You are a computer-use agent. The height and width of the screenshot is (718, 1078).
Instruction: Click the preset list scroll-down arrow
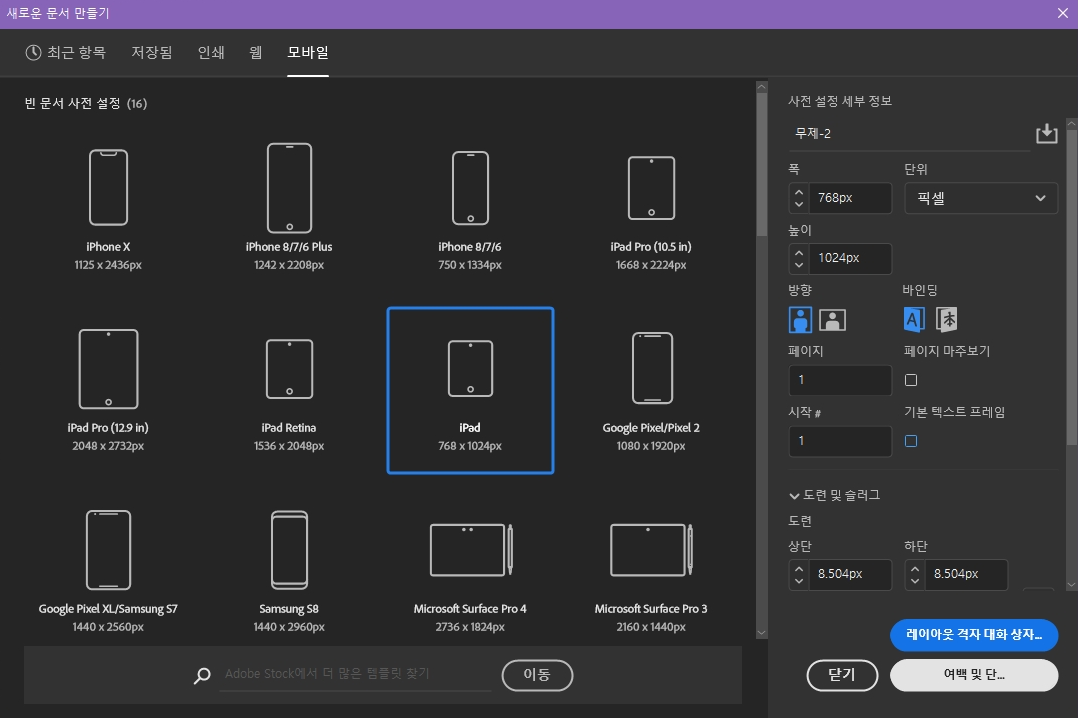762,633
